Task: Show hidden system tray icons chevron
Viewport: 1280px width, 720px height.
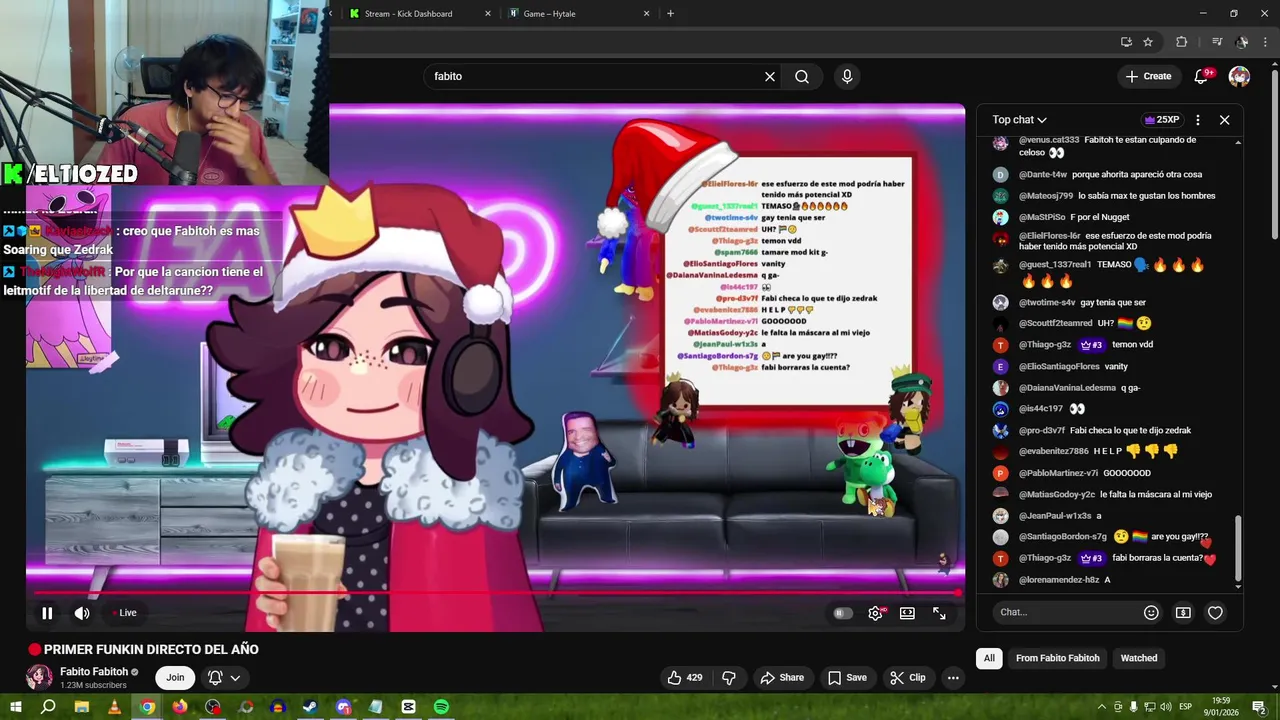Action: coord(1102,707)
